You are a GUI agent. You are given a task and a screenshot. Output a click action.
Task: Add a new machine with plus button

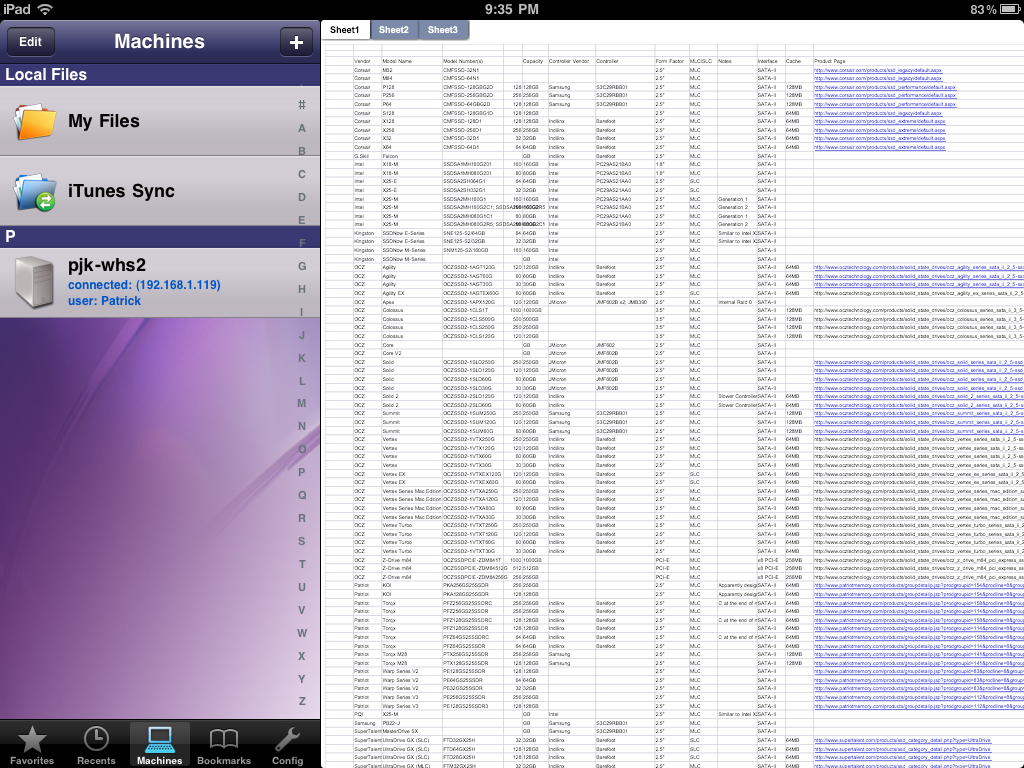click(x=296, y=42)
